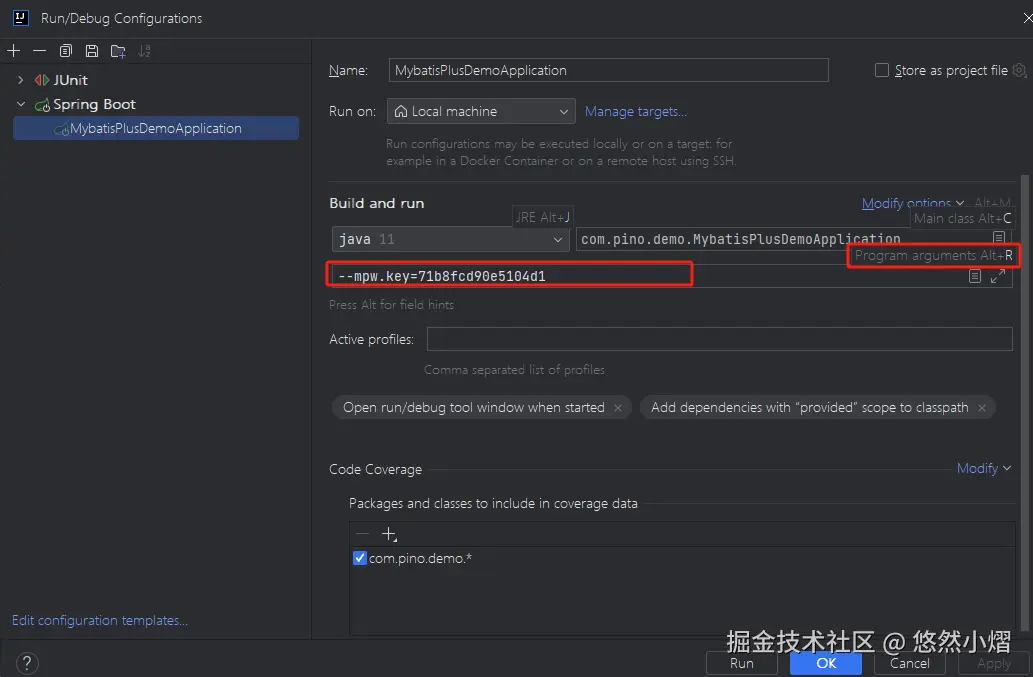The width and height of the screenshot is (1033, 677).
Task: Sort configurations alphabetically
Action: 144,51
